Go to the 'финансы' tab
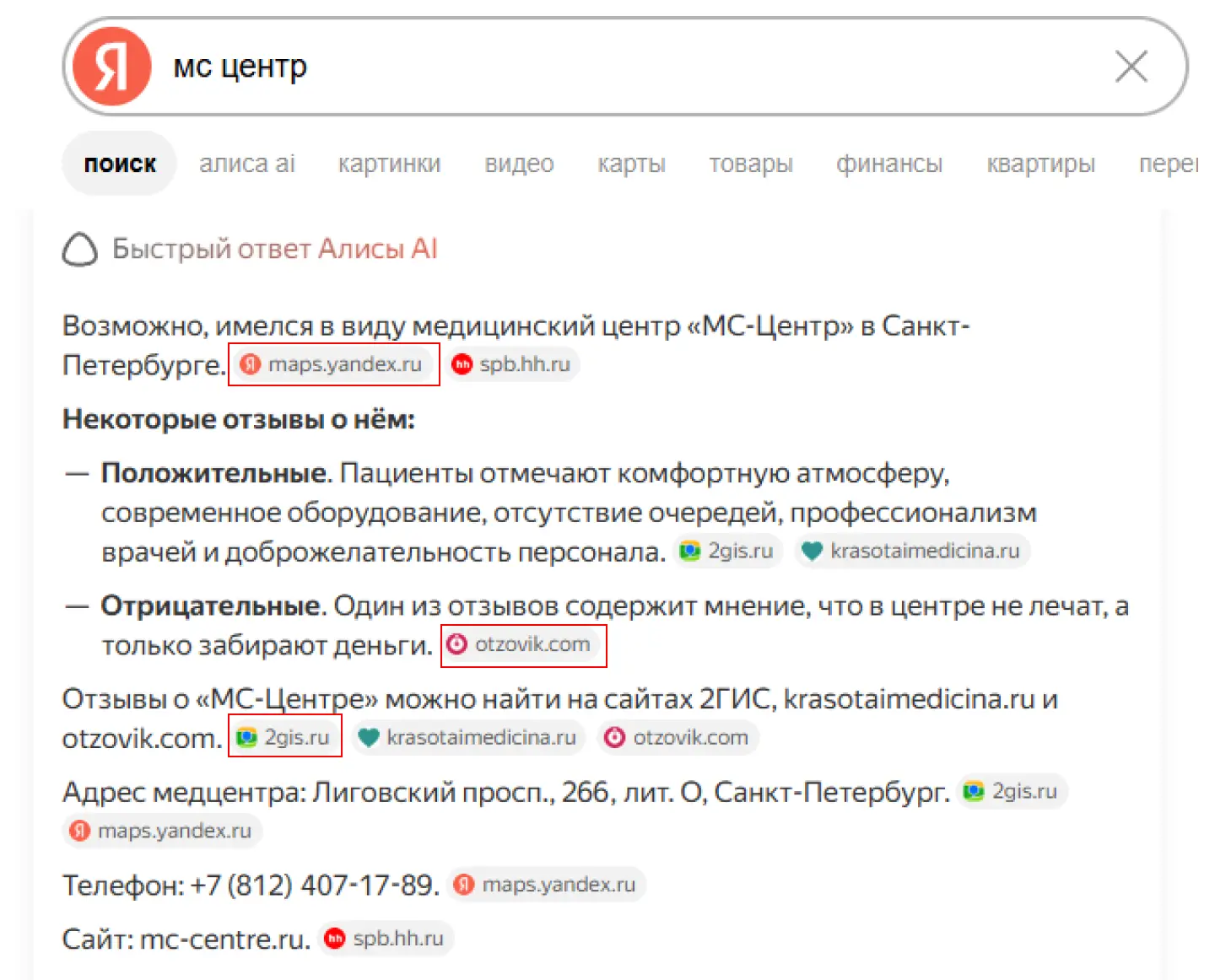This screenshot has height=980, width=1215. pos(889,164)
